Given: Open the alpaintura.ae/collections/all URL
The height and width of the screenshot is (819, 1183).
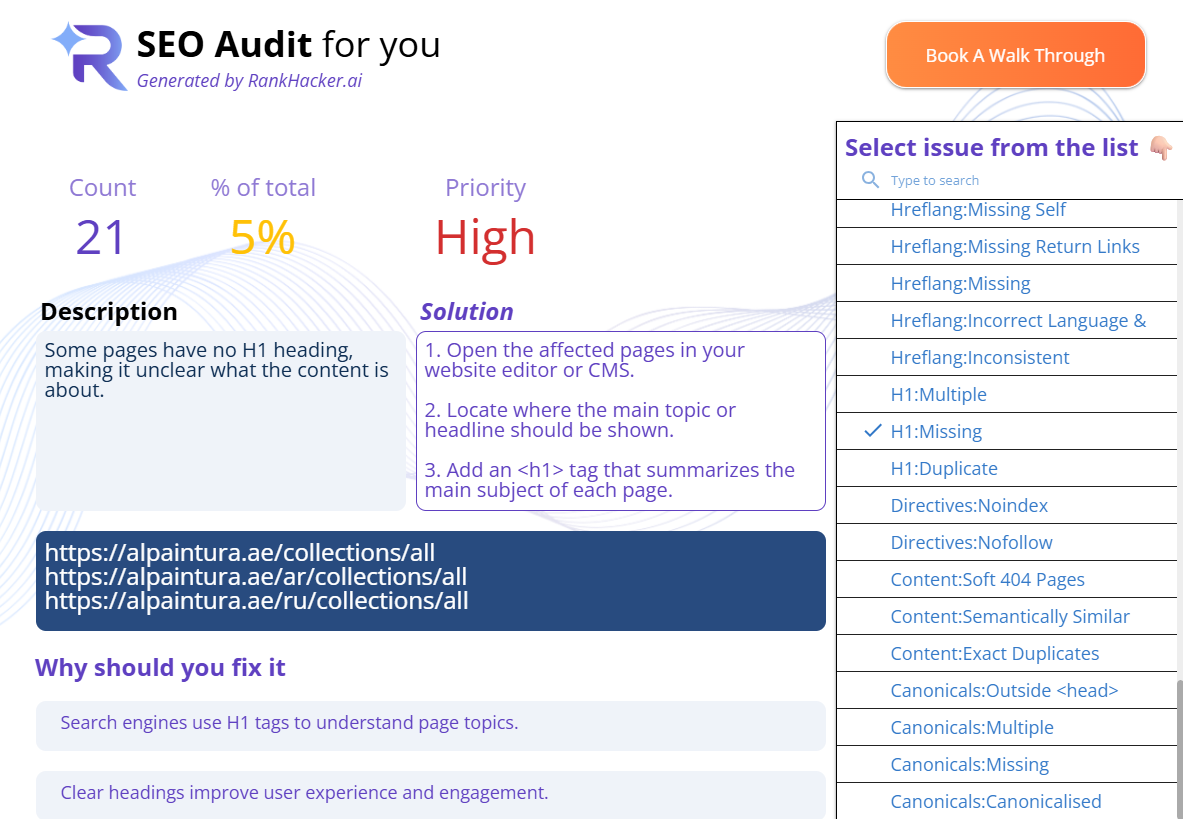Looking at the screenshot, I should pyautogui.click(x=240, y=553).
